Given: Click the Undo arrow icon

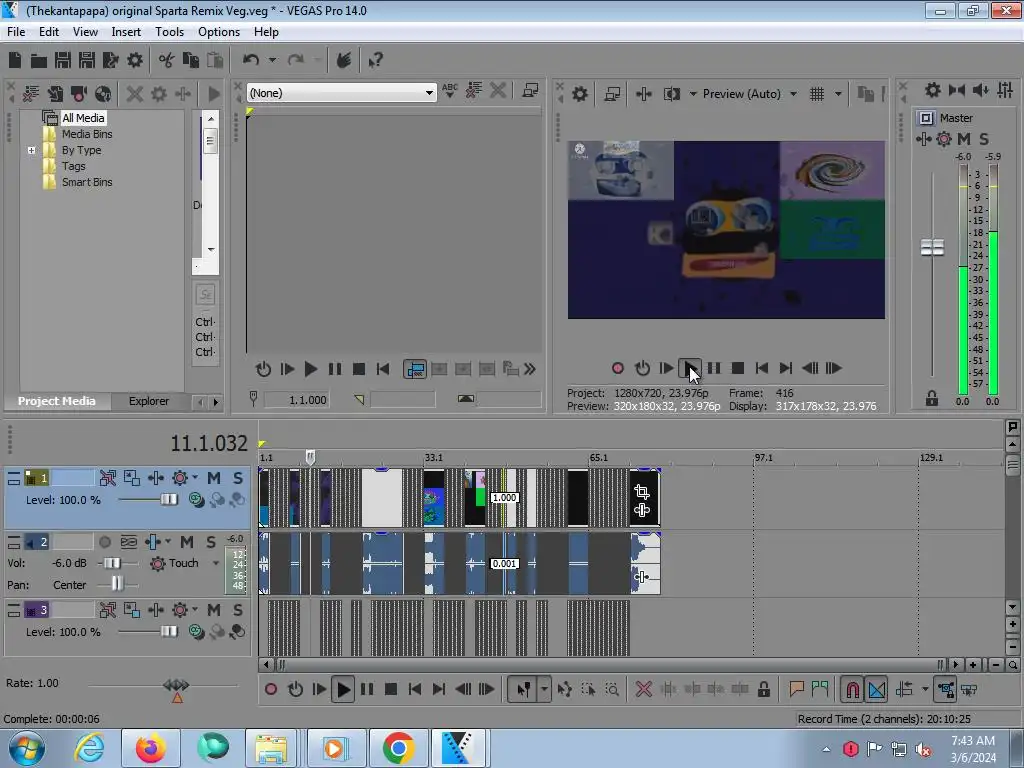Looking at the screenshot, I should 251,61.
